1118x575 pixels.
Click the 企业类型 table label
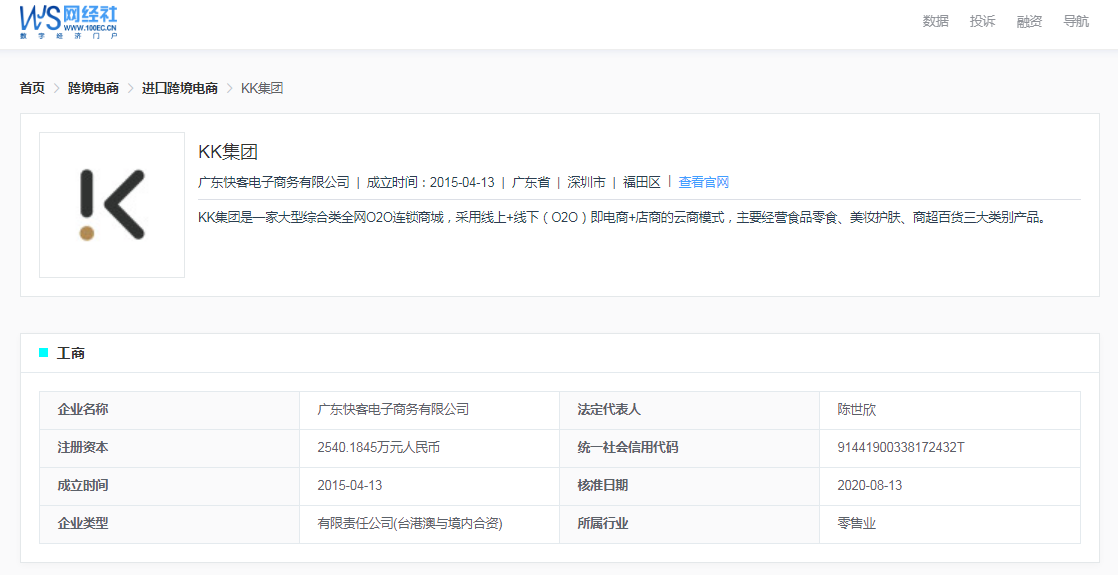[83, 523]
